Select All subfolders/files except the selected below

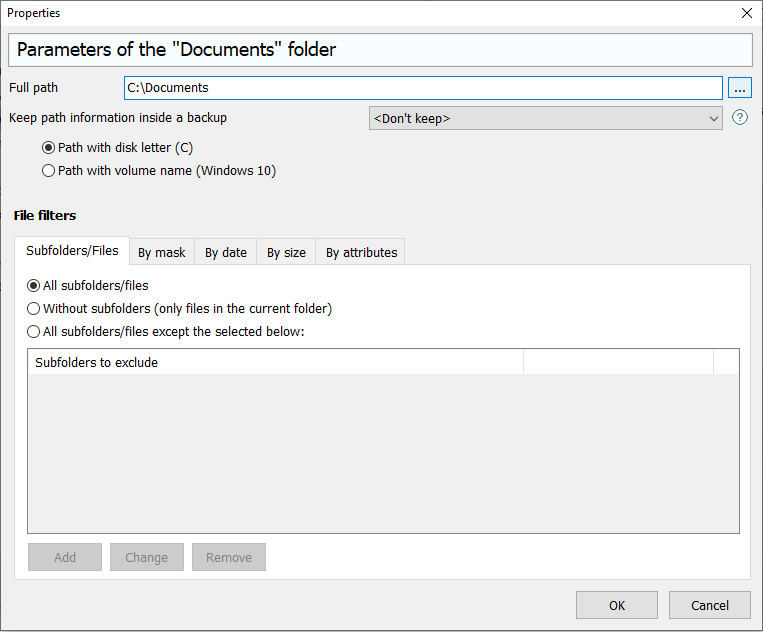(x=165, y=332)
